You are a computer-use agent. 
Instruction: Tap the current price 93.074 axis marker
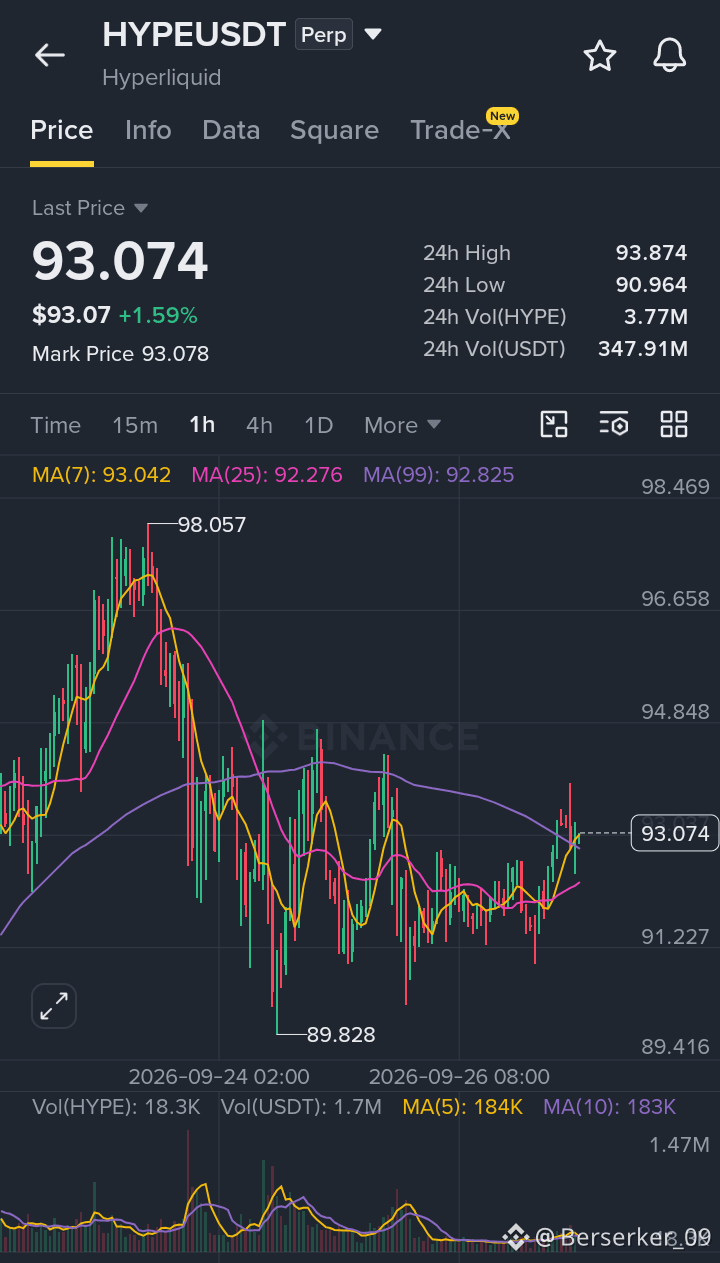(x=675, y=833)
